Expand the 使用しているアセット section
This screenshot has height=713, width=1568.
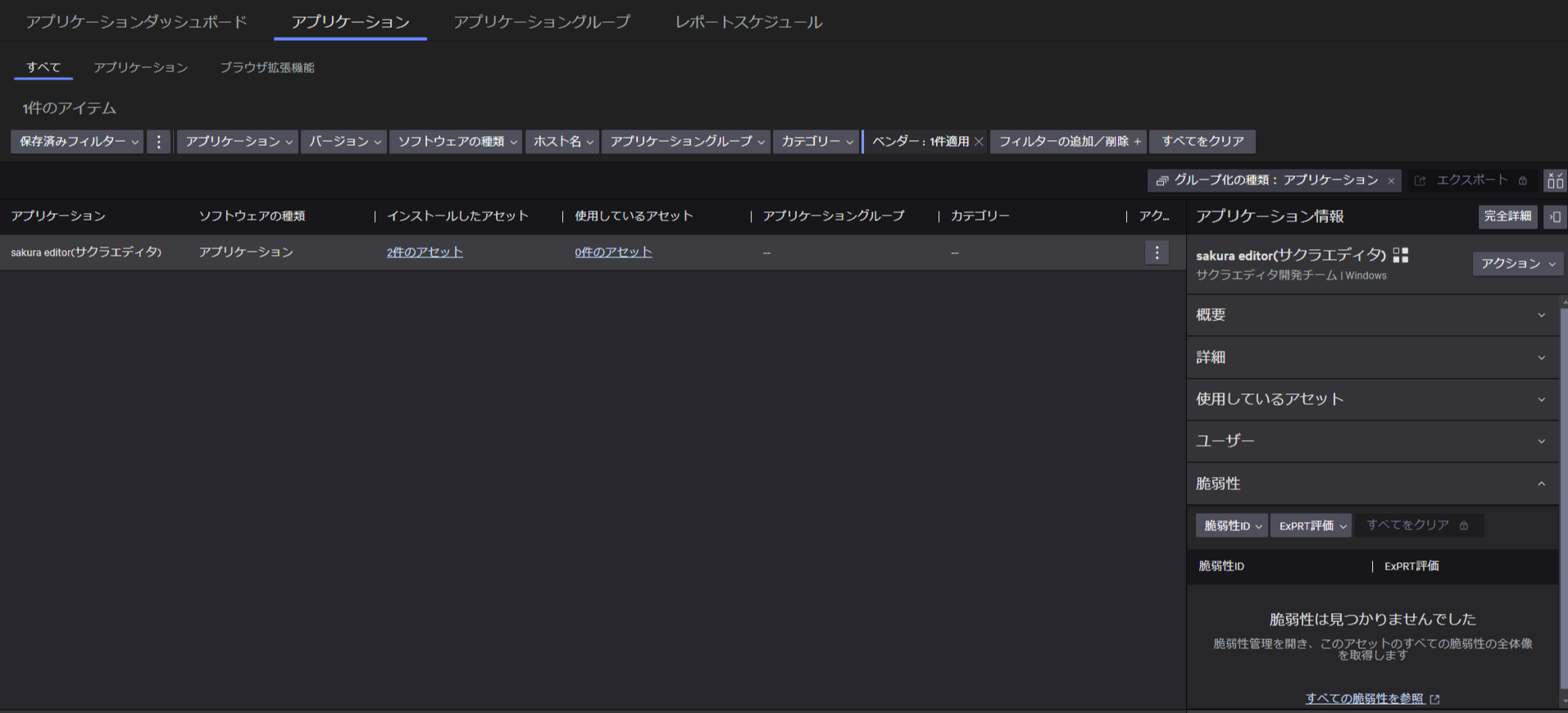click(1373, 399)
